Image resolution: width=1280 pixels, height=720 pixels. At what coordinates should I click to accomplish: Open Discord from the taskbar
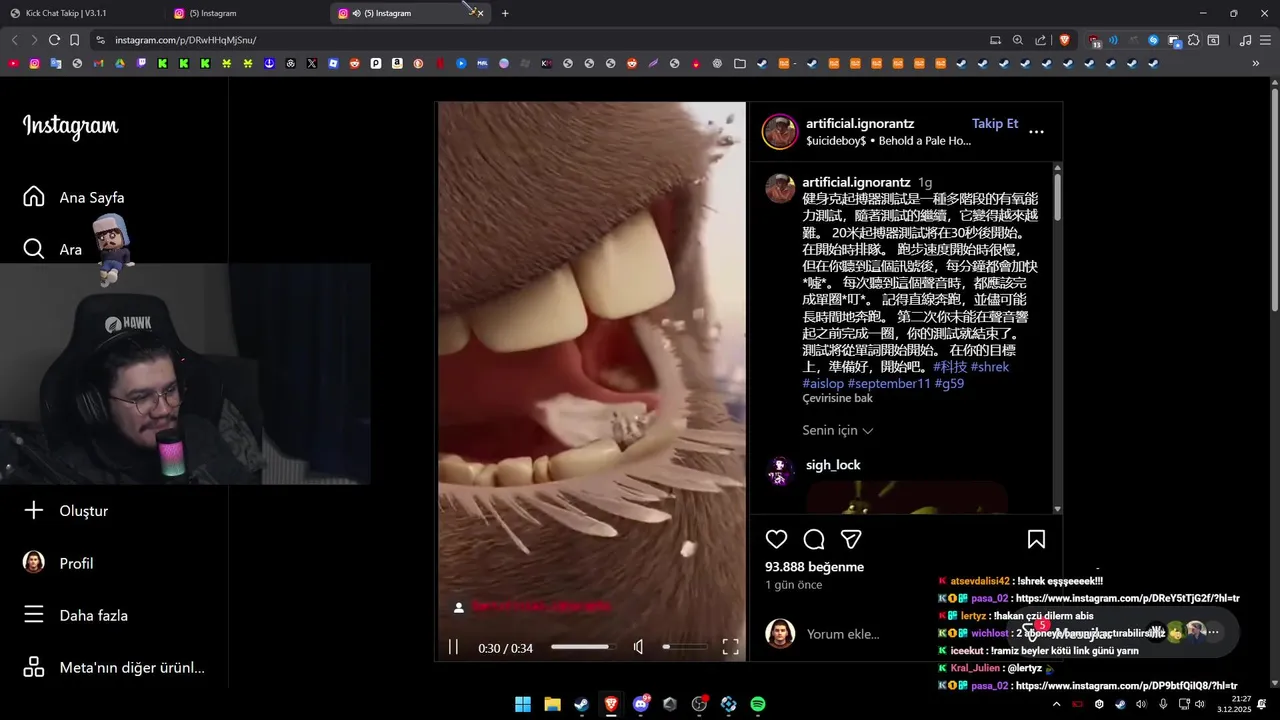pyautogui.click(x=641, y=704)
